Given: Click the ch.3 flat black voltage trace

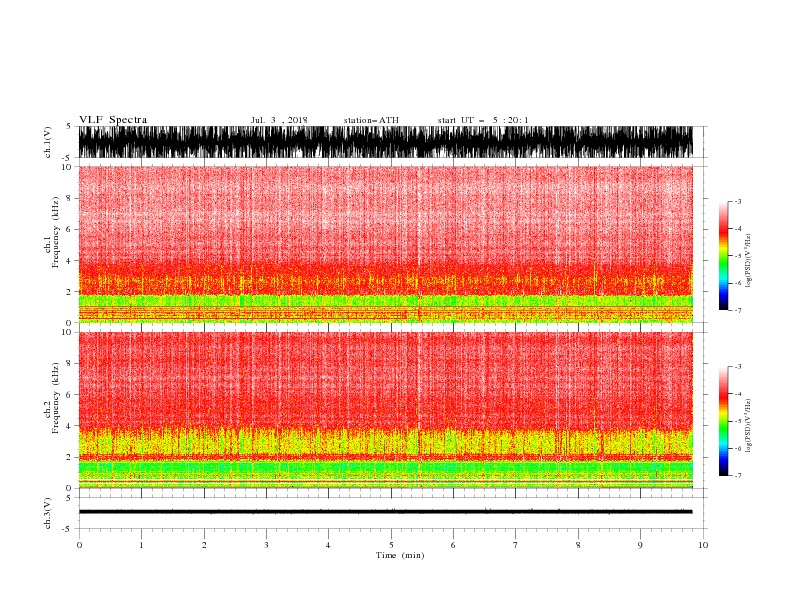Looking at the screenshot, I should pyautogui.click(x=385, y=512).
